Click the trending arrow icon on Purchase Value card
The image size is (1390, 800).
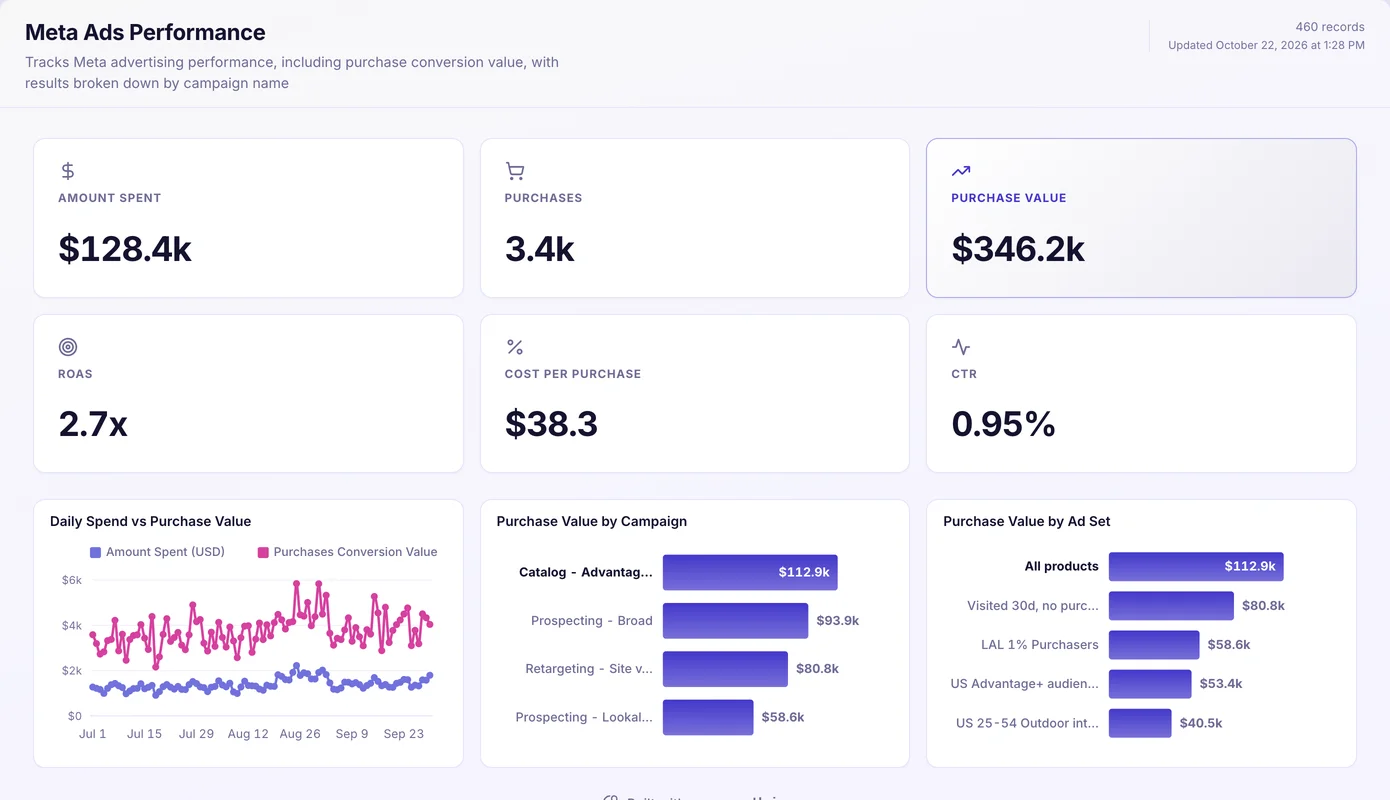click(x=961, y=171)
